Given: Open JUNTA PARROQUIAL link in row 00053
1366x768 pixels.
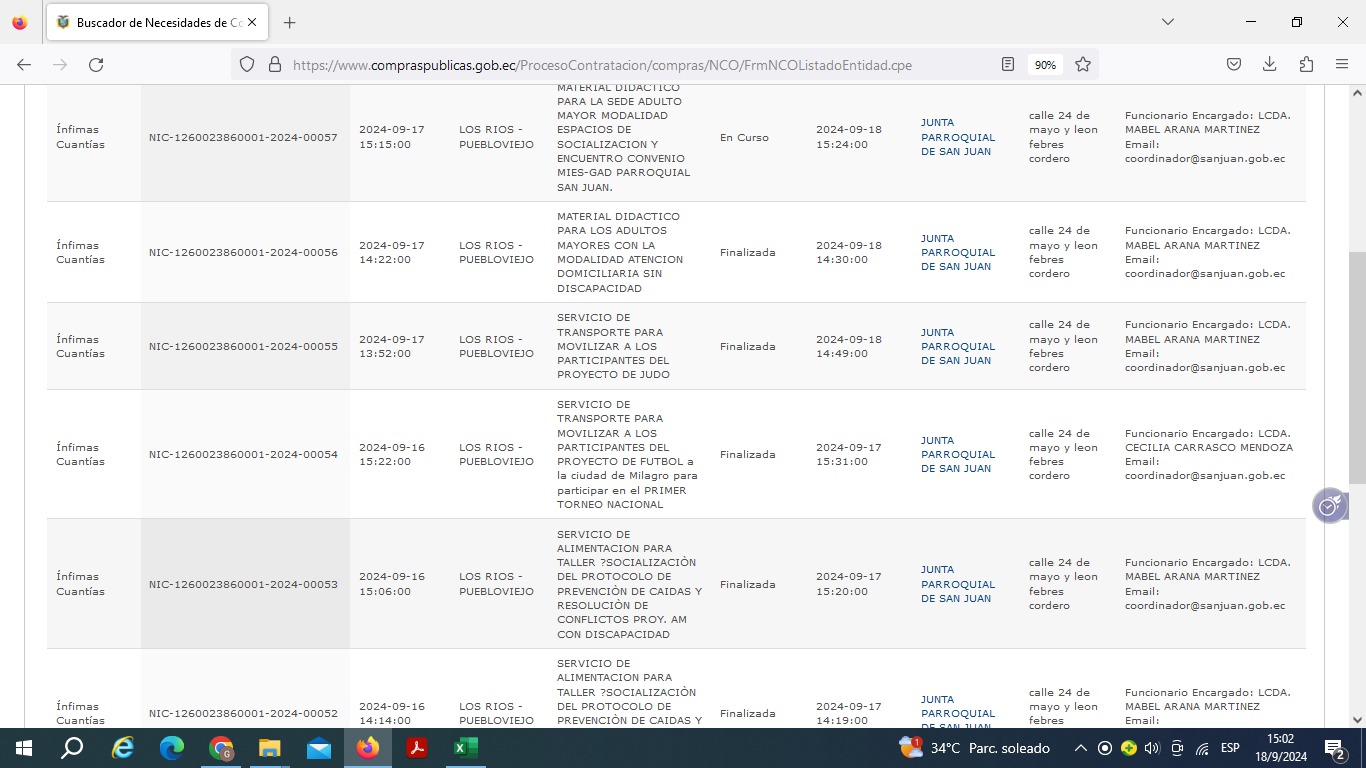Looking at the screenshot, I should (957, 584).
